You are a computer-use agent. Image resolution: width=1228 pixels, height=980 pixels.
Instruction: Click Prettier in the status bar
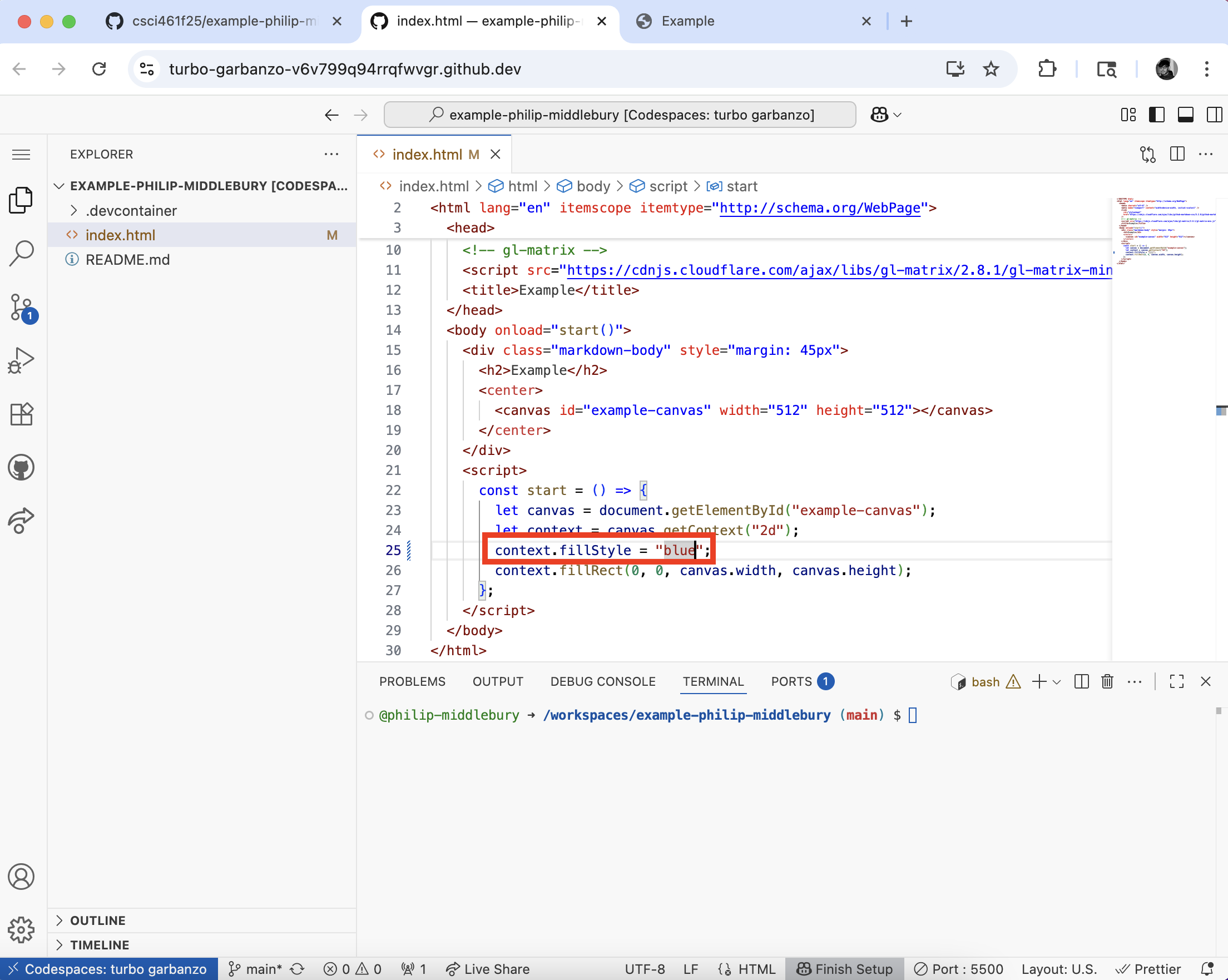coord(1148,969)
